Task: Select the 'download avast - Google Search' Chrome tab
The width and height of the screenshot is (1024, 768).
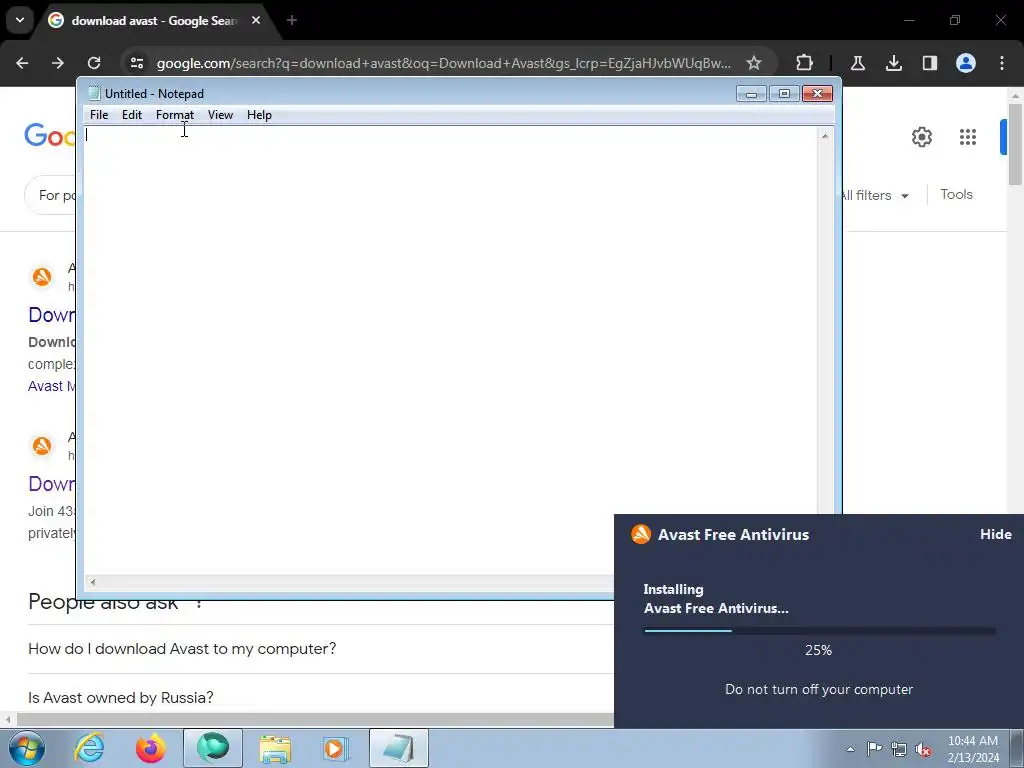Action: [x=153, y=21]
